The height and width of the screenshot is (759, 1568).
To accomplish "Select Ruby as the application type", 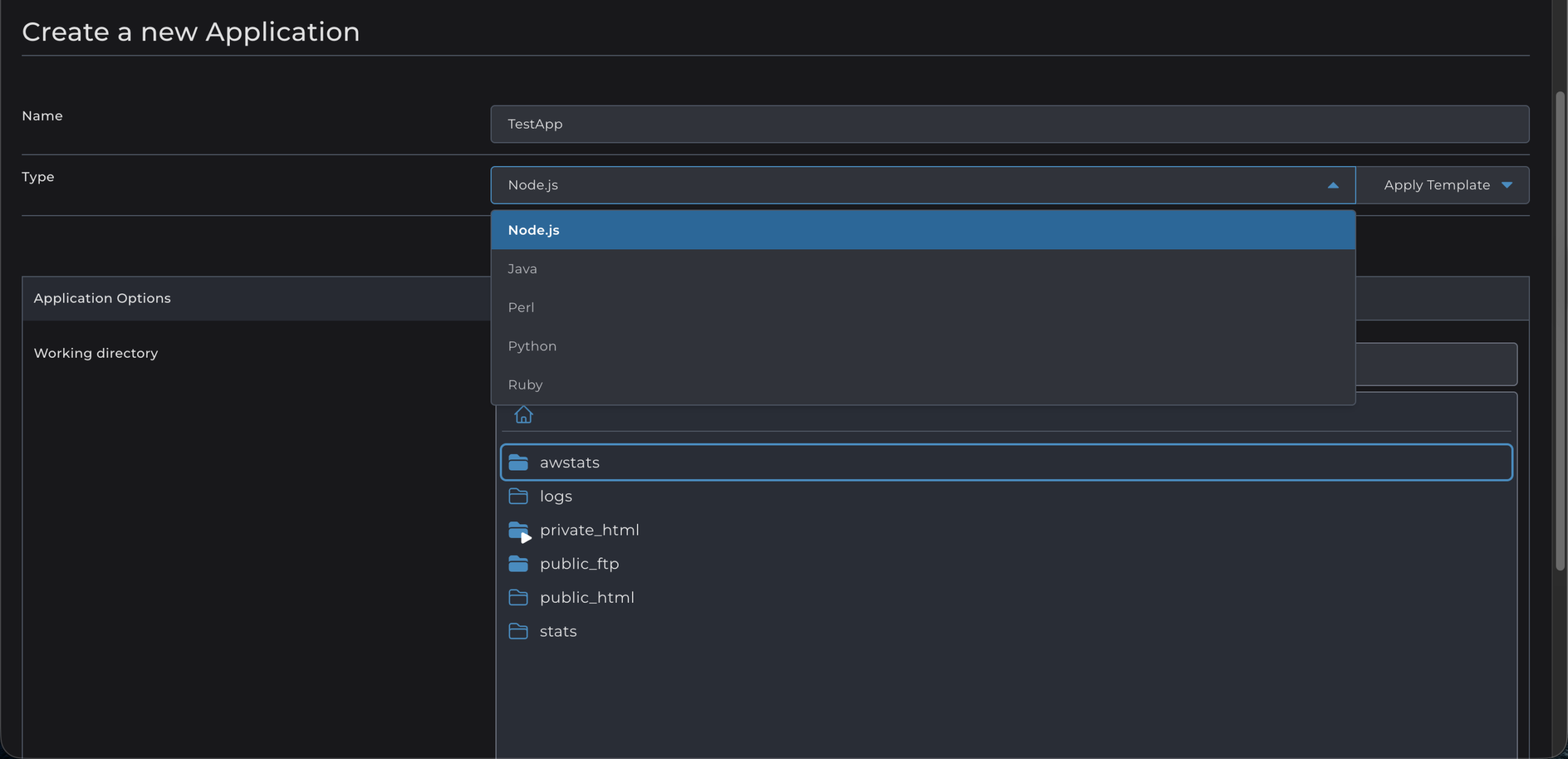I will 923,385.
